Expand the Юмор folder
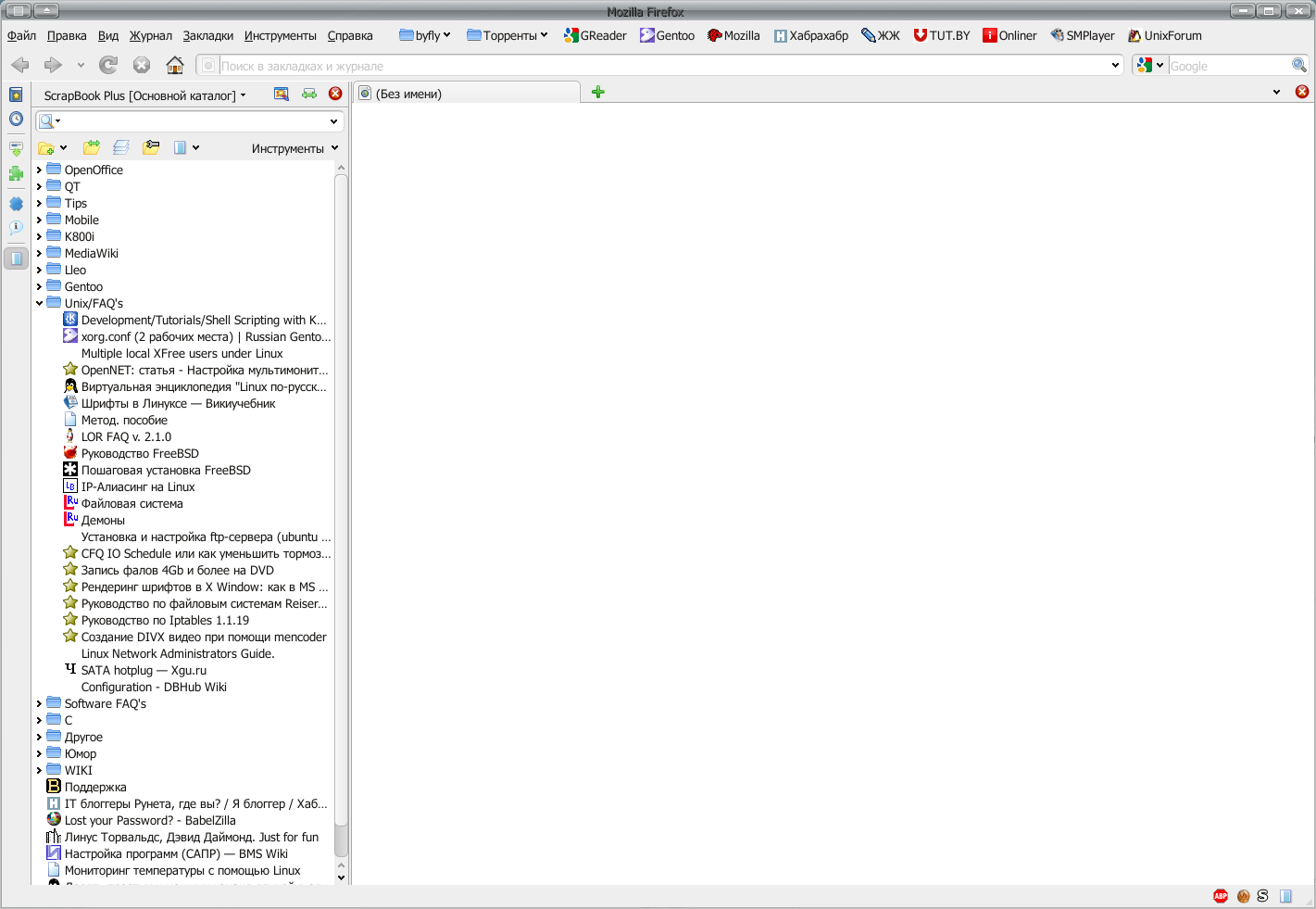Viewport: 1316px width, 909px height. pyautogui.click(x=39, y=754)
